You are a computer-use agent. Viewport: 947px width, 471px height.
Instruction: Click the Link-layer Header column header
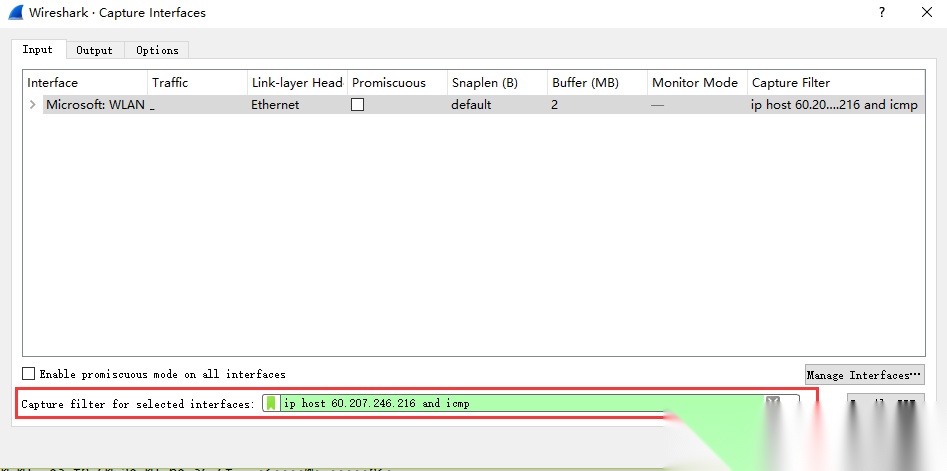point(298,83)
